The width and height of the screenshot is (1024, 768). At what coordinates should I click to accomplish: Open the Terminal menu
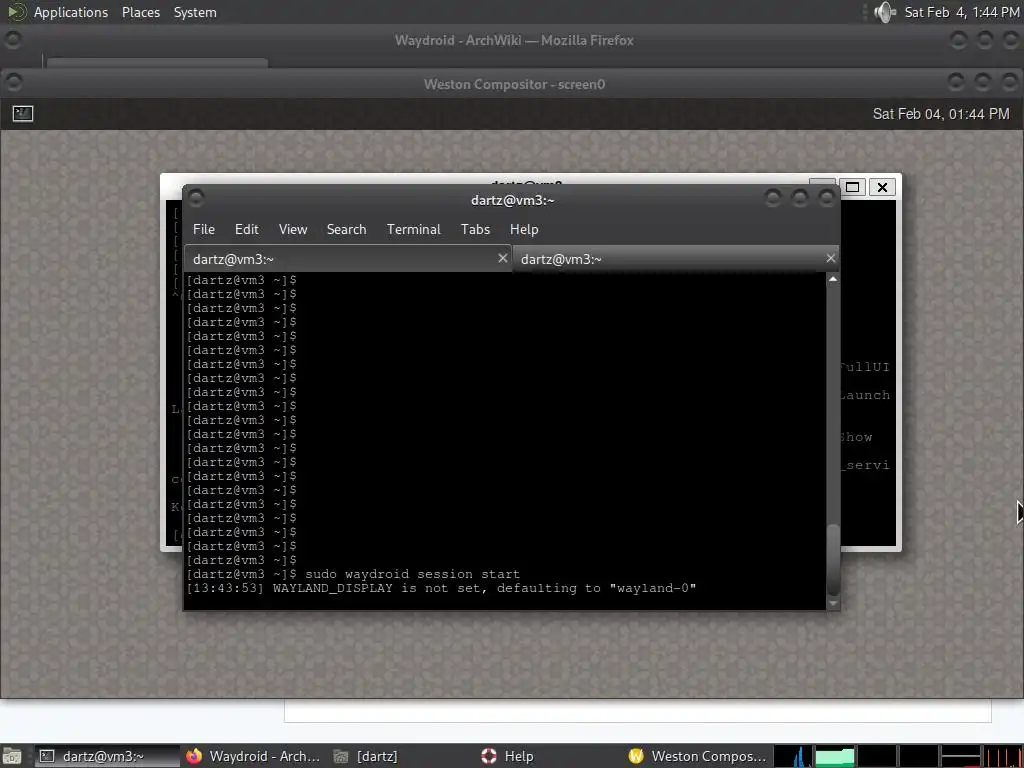pos(413,229)
